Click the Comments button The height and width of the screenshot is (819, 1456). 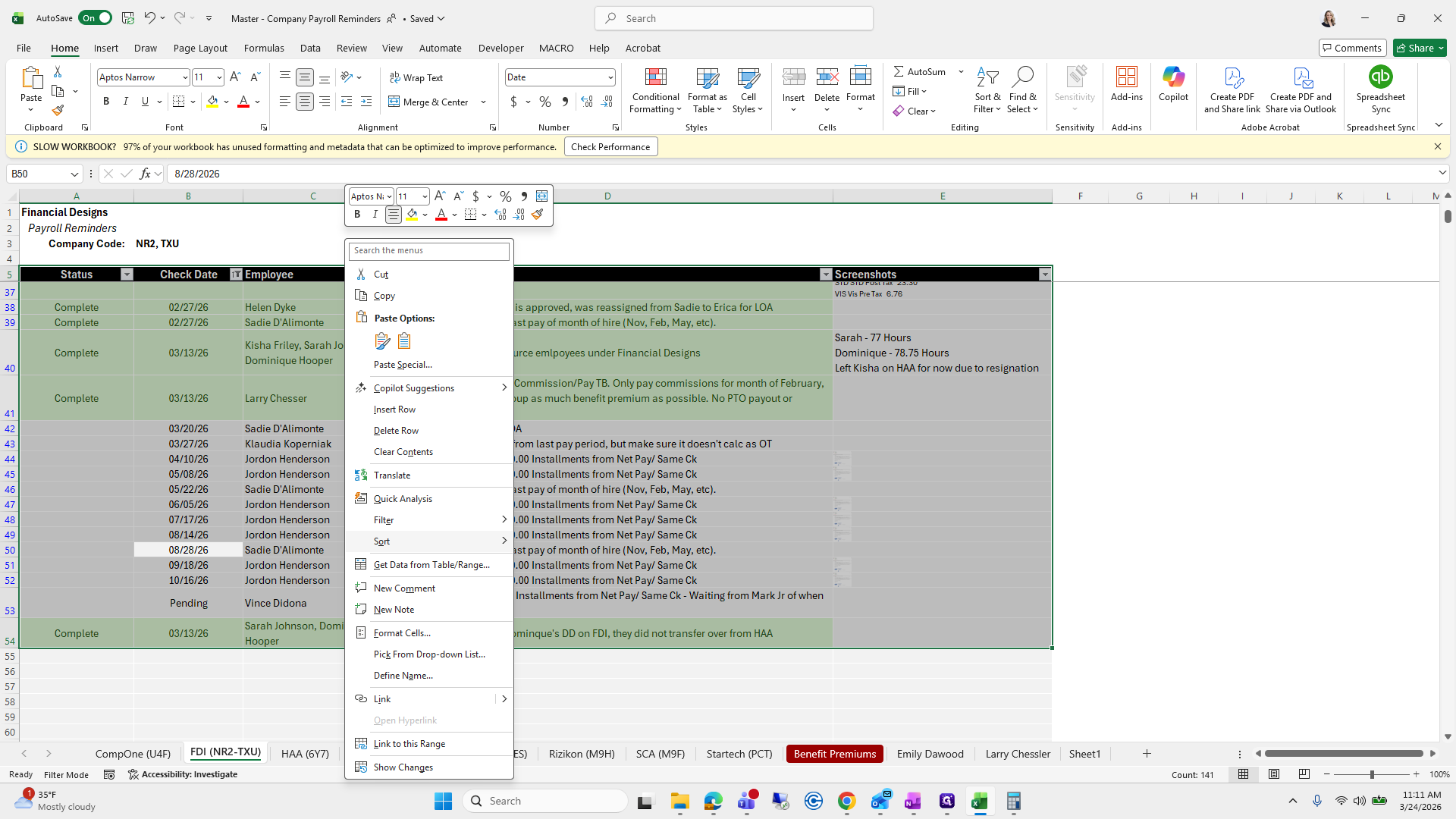1352,48
